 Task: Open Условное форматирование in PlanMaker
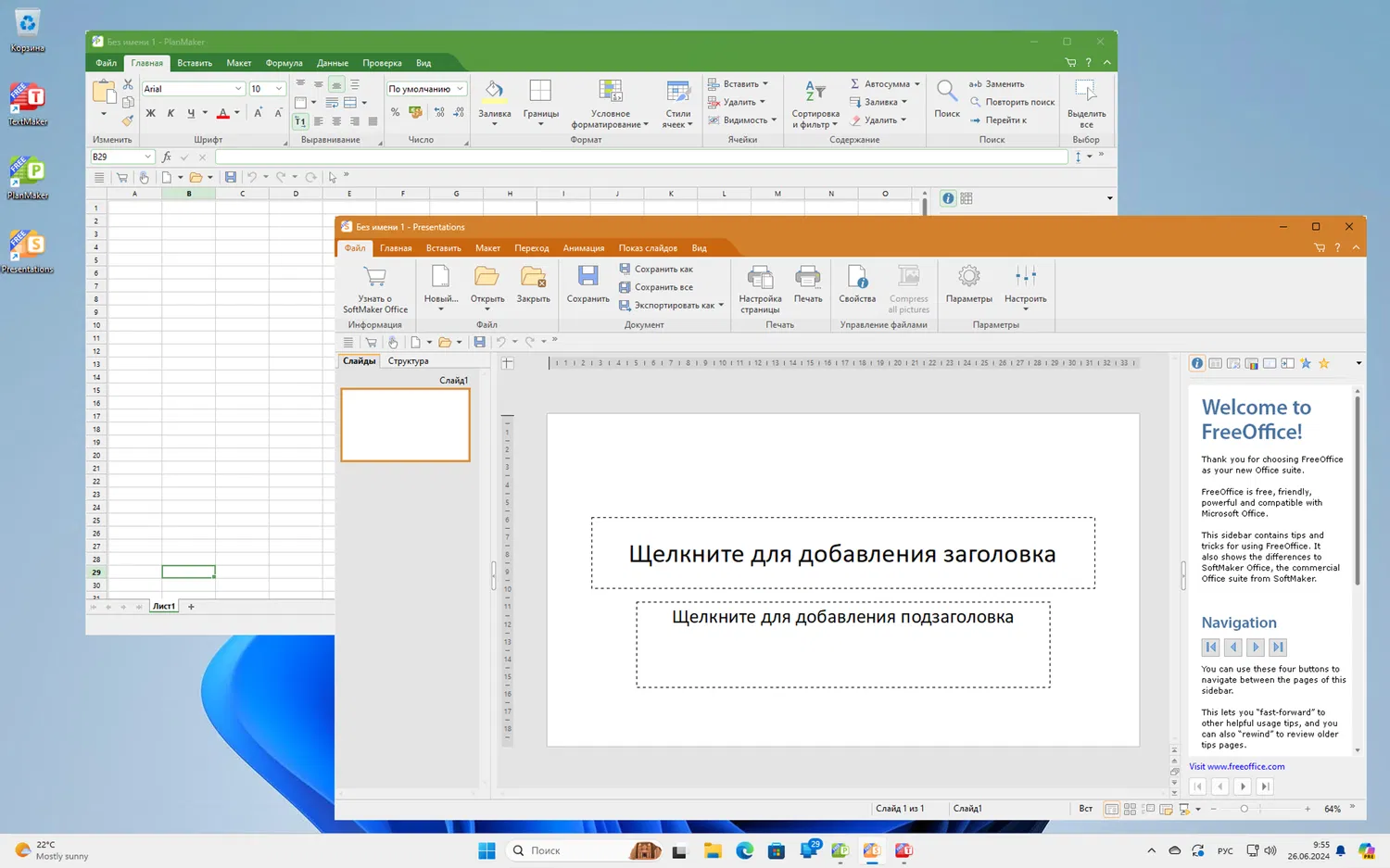(x=610, y=104)
